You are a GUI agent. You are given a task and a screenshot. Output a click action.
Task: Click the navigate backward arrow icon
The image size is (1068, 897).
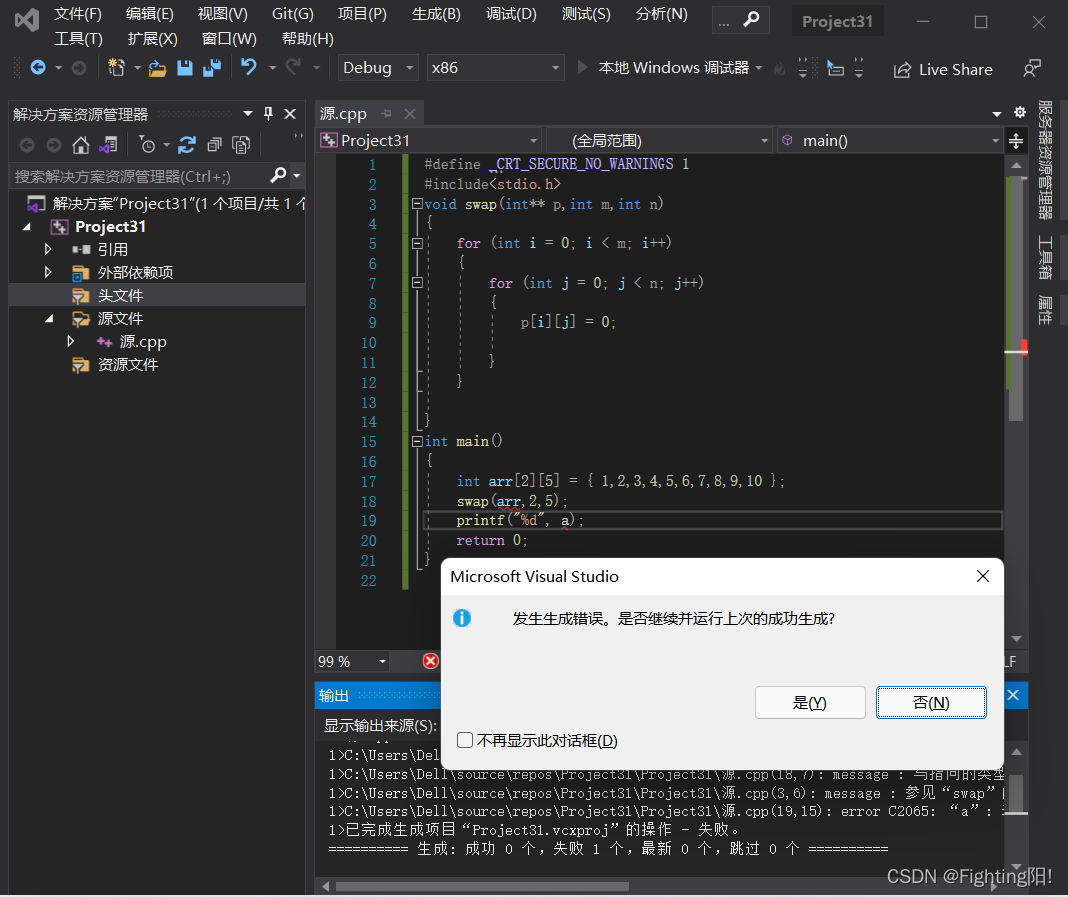coord(38,67)
